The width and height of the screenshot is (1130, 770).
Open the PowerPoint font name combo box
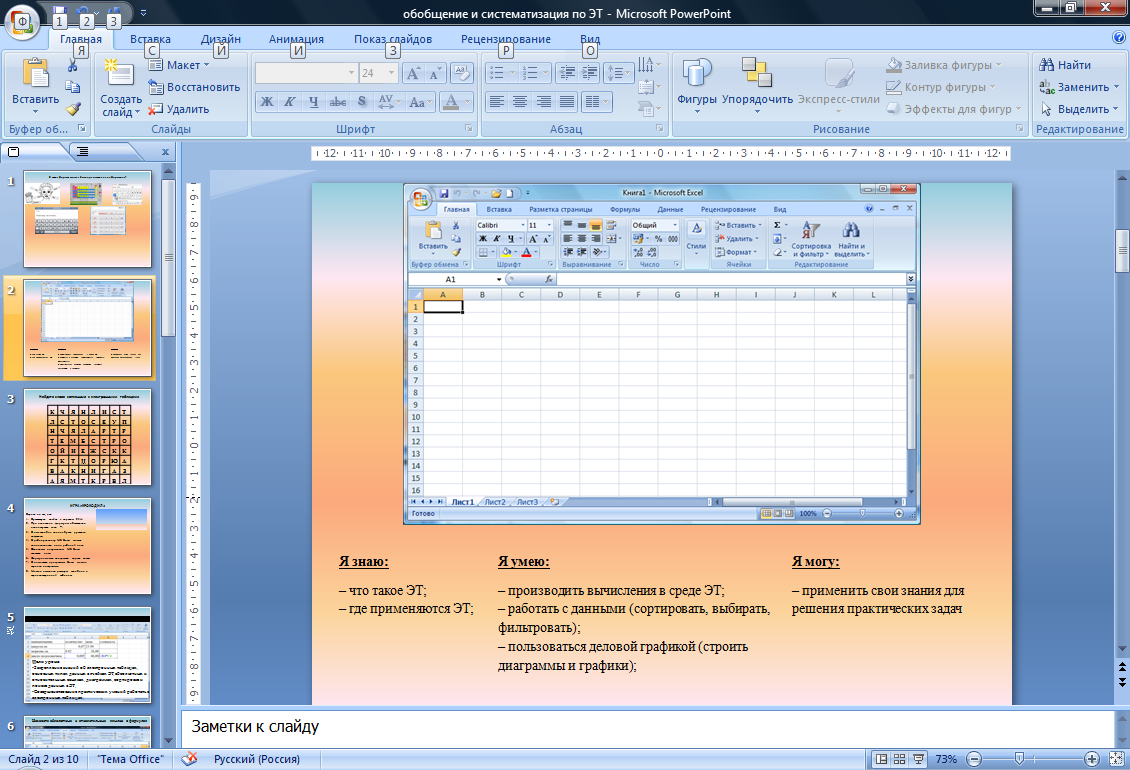[x=306, y=73]
